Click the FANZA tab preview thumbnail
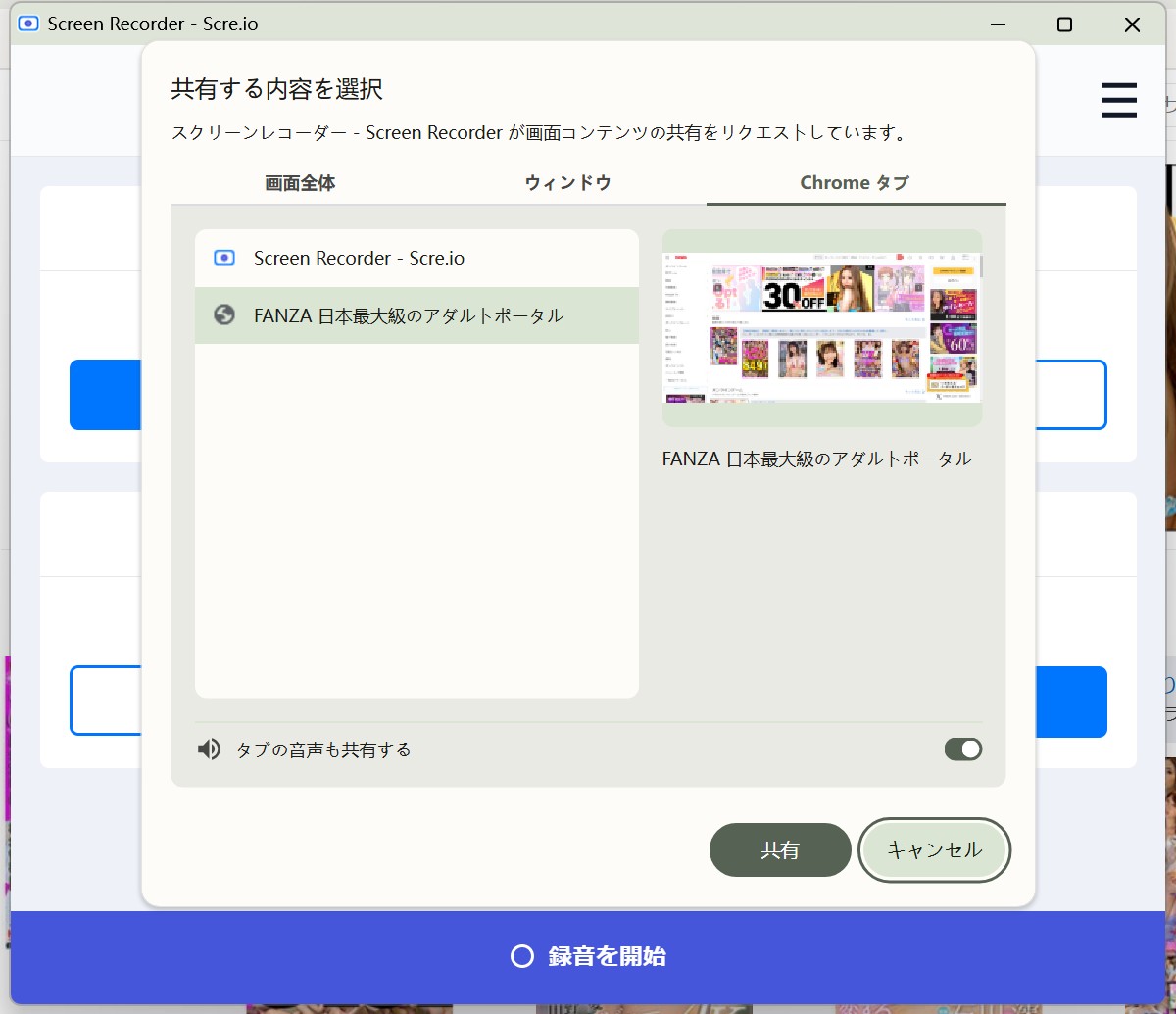The height and width of the screenshot is (1014, 1176). [822, 328]
